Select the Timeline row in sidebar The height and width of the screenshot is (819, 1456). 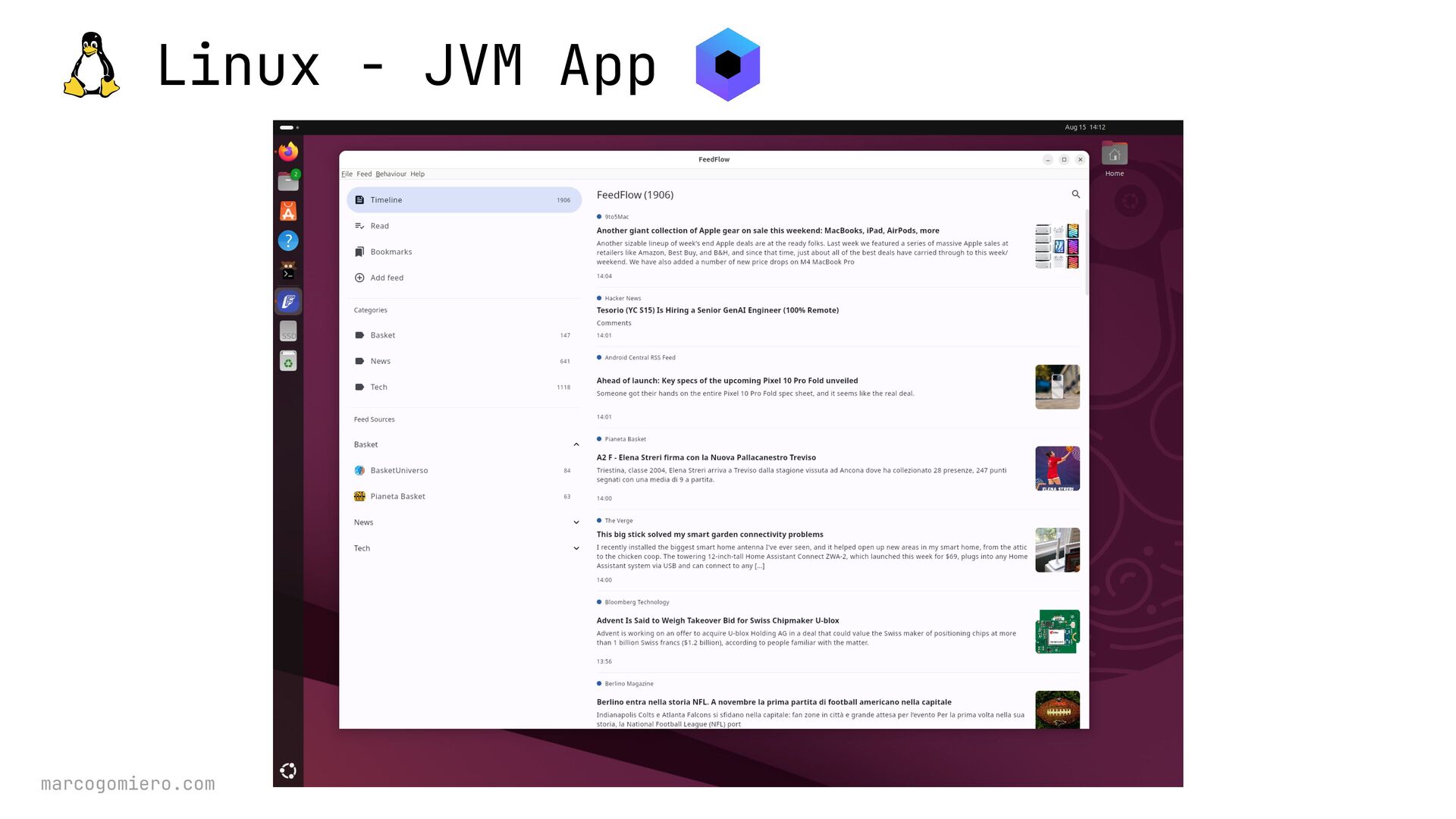tap(464, 200)
